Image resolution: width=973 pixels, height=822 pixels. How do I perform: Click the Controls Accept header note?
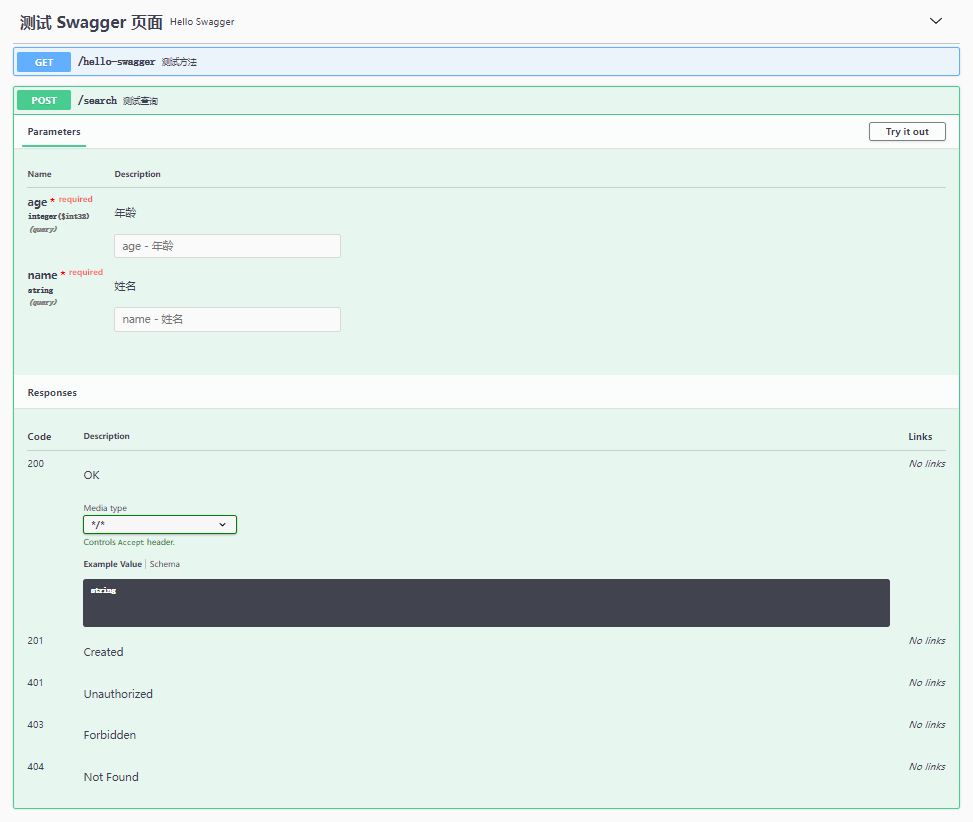pyautogui.click(x=129, y=542)
